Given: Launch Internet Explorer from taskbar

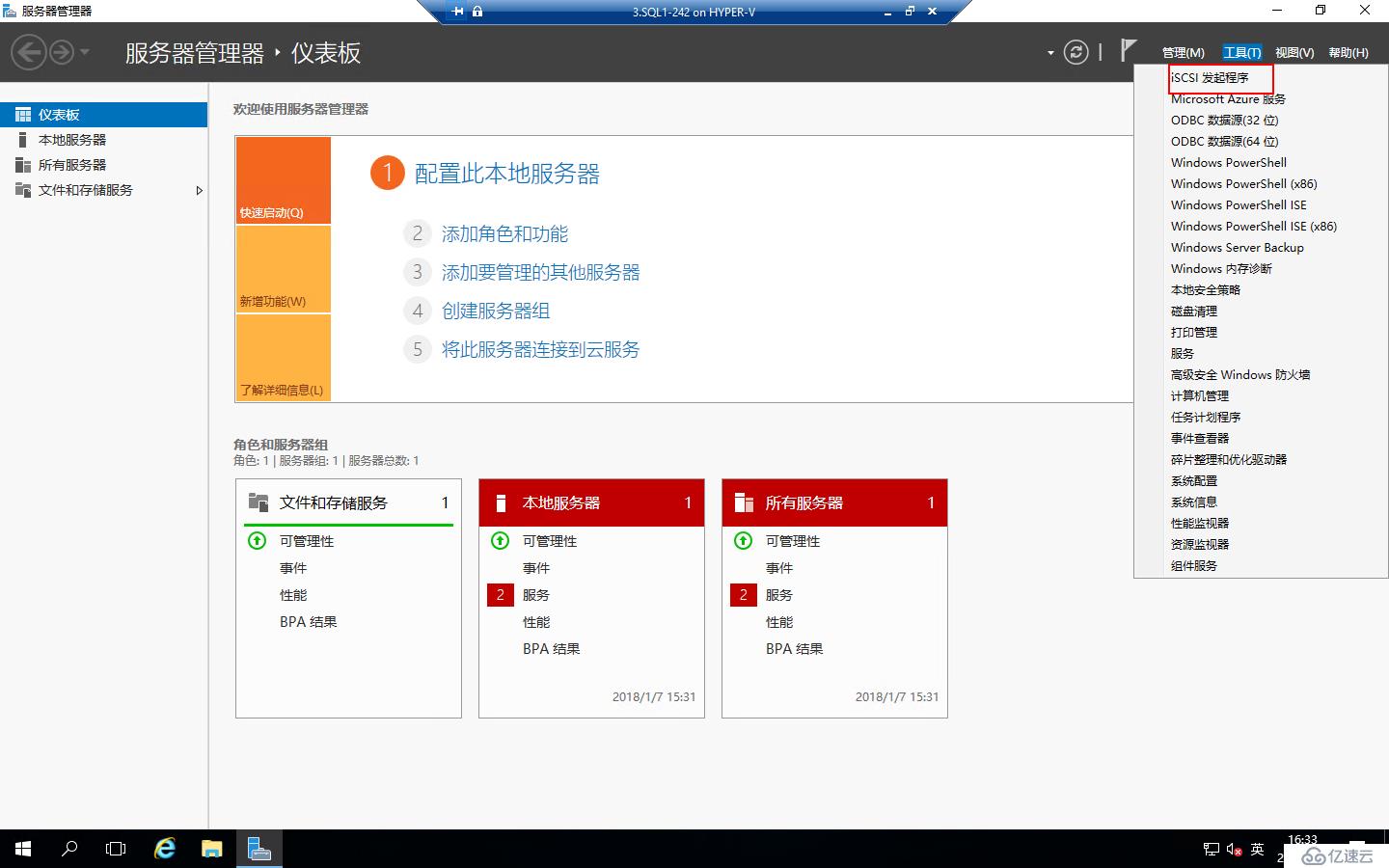Looking at the screenshot, I should [165, 849].
